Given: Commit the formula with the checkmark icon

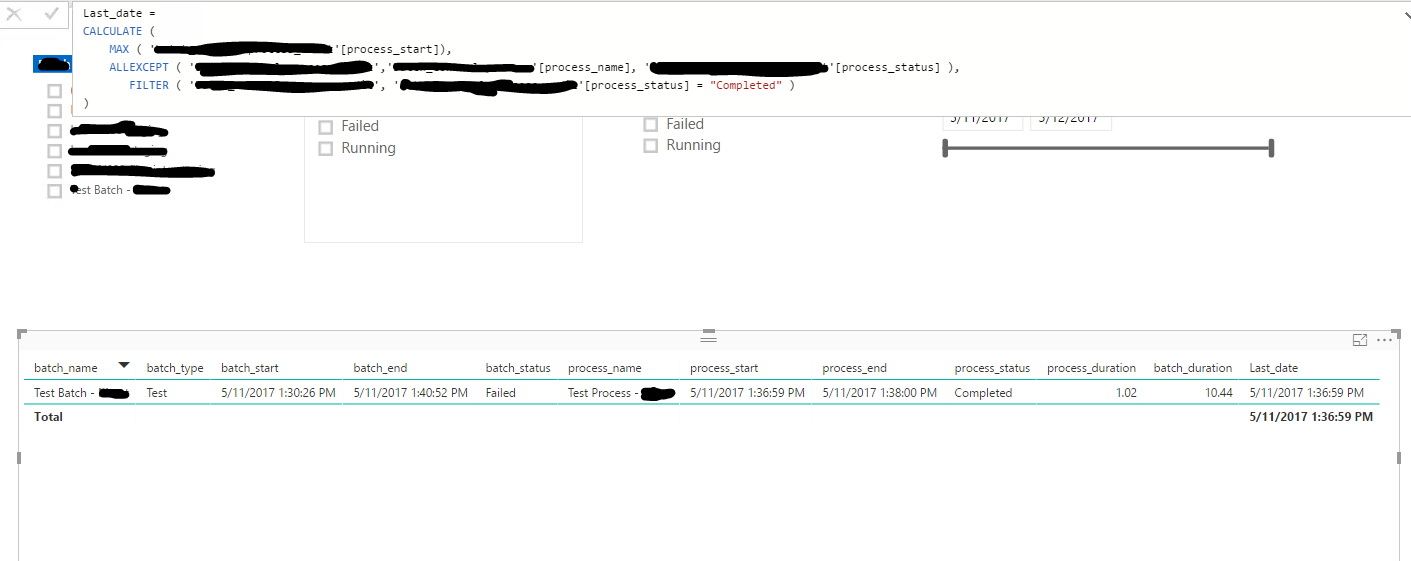Looking at the screenshot, I should 51,14.
